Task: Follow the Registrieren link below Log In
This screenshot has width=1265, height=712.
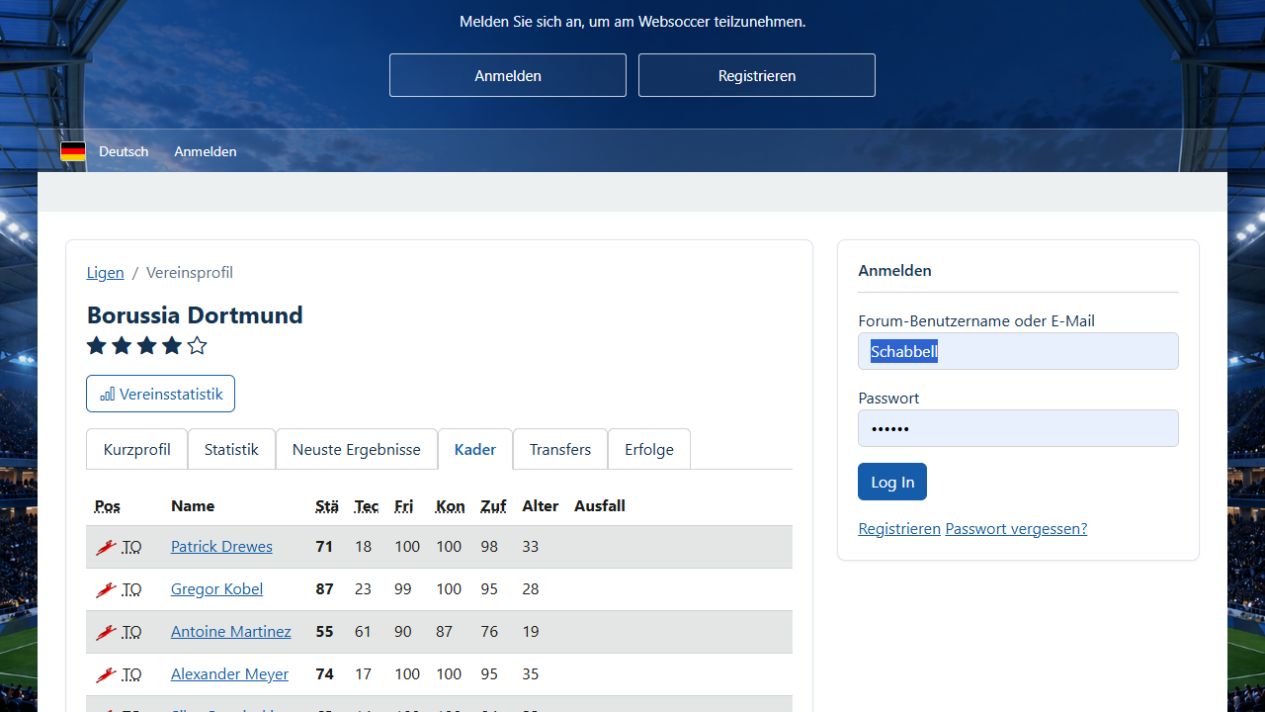Action: coord(899,529)
